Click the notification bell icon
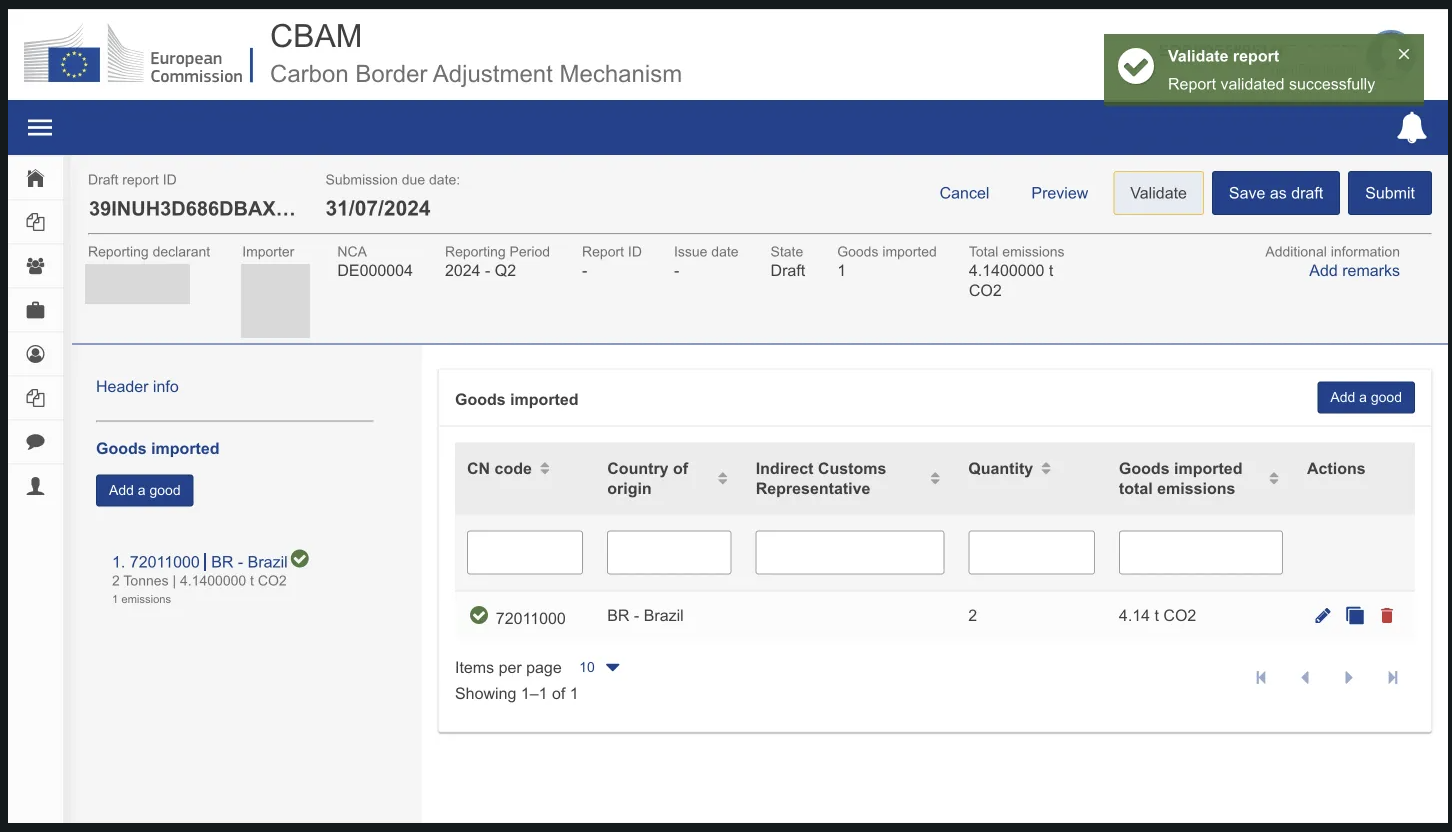The image size is (1452, 832). [x=1411, y=128]
